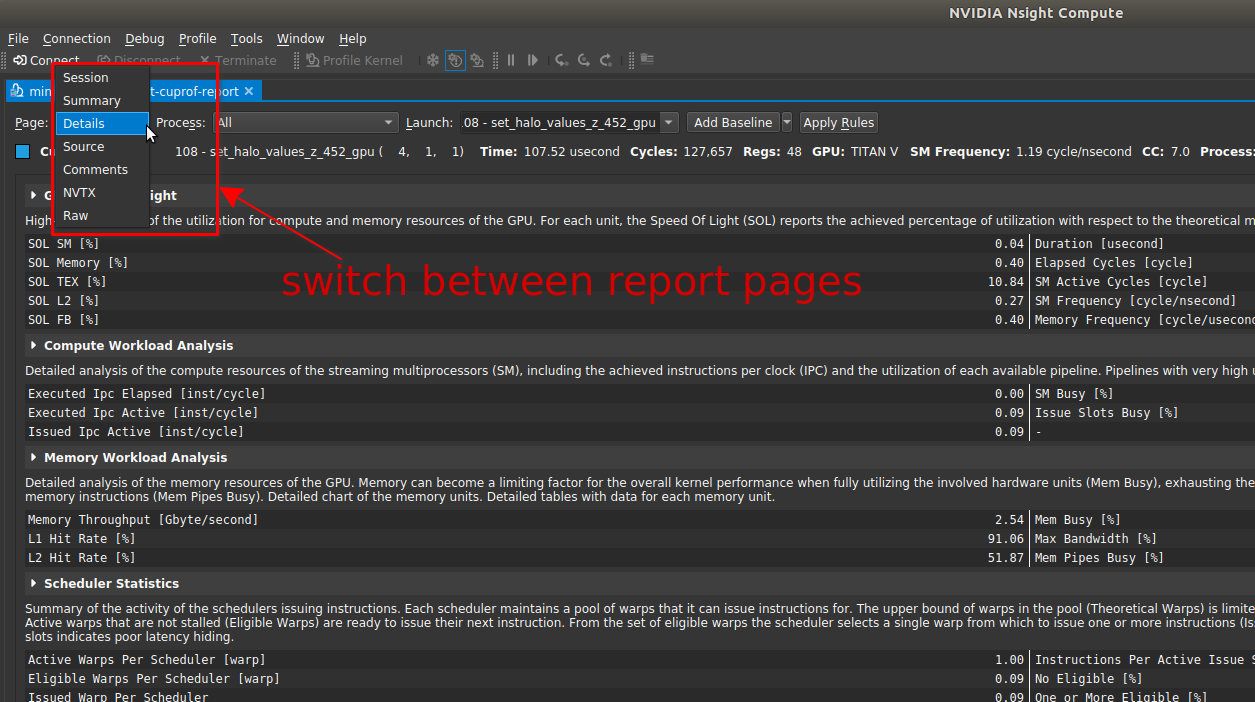Open the Process dropdown showing All
Screen dimensions: 1255x702
[306, 123]
